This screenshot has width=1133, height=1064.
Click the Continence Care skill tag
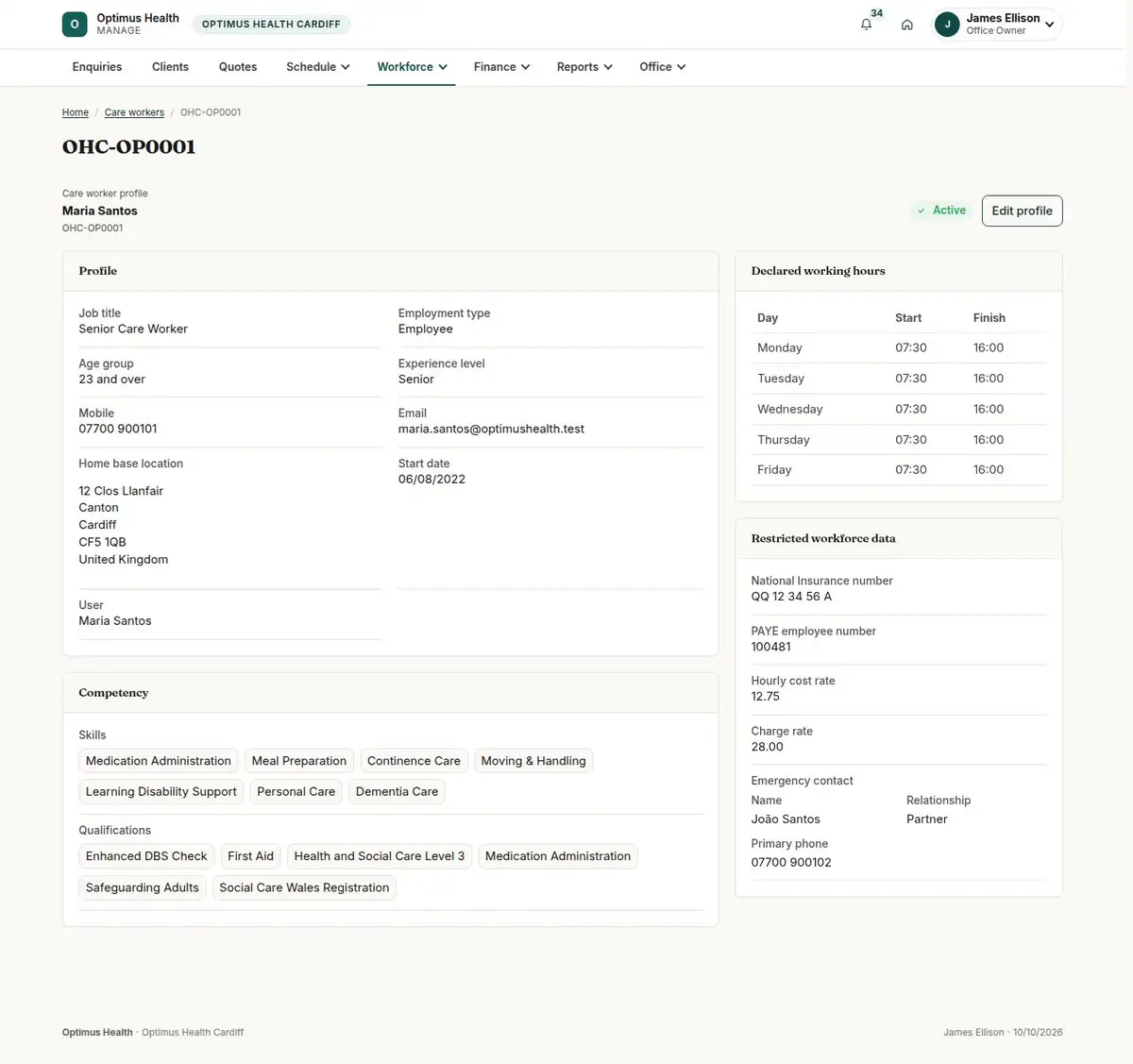[x=414, y=761]
